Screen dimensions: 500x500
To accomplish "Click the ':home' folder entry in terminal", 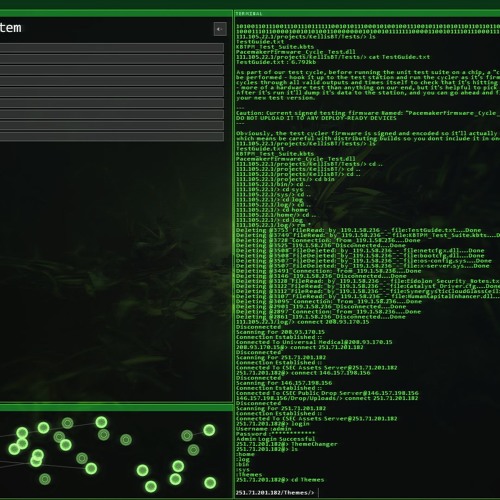I will click(245, 454).
